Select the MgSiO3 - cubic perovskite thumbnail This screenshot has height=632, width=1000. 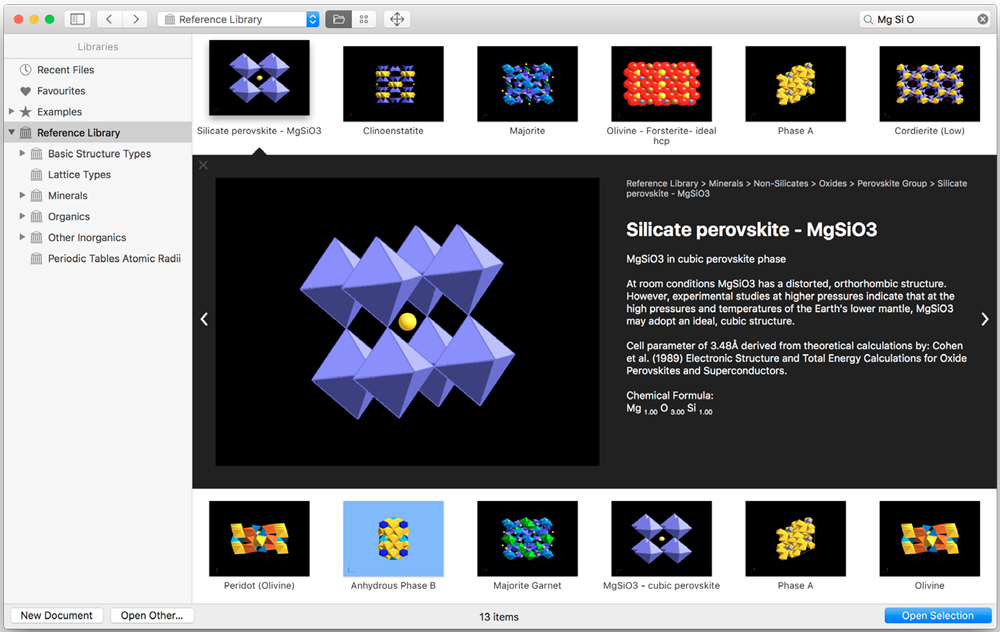[661, 538]
